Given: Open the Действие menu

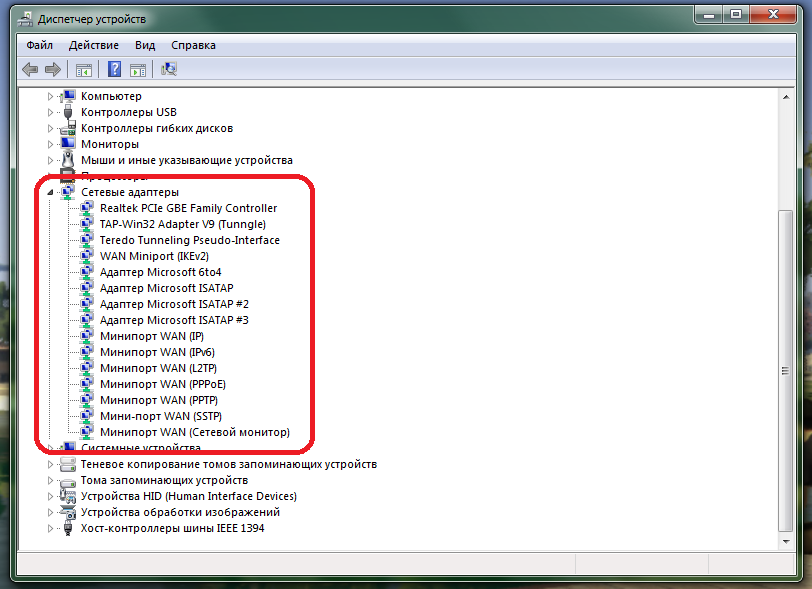Looking at the screenshot, I should (94, 45).
